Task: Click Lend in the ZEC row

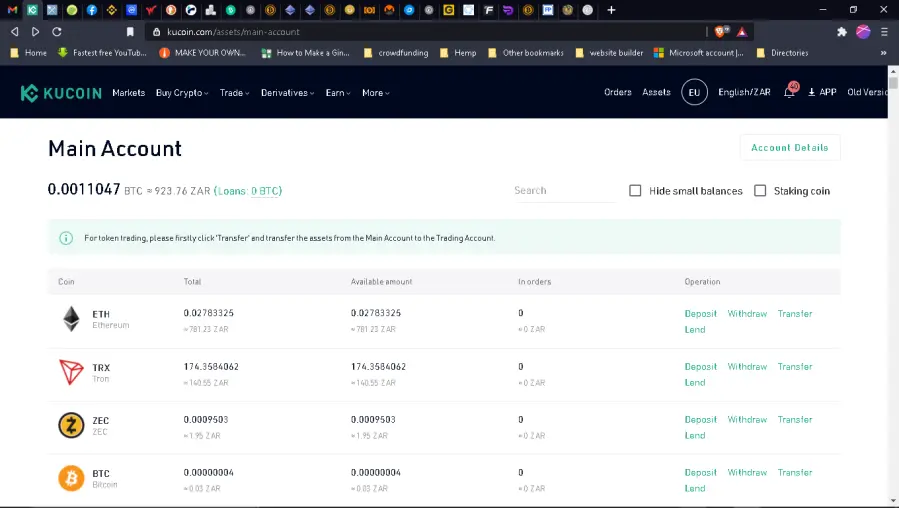Action: [x=695, y=436]
